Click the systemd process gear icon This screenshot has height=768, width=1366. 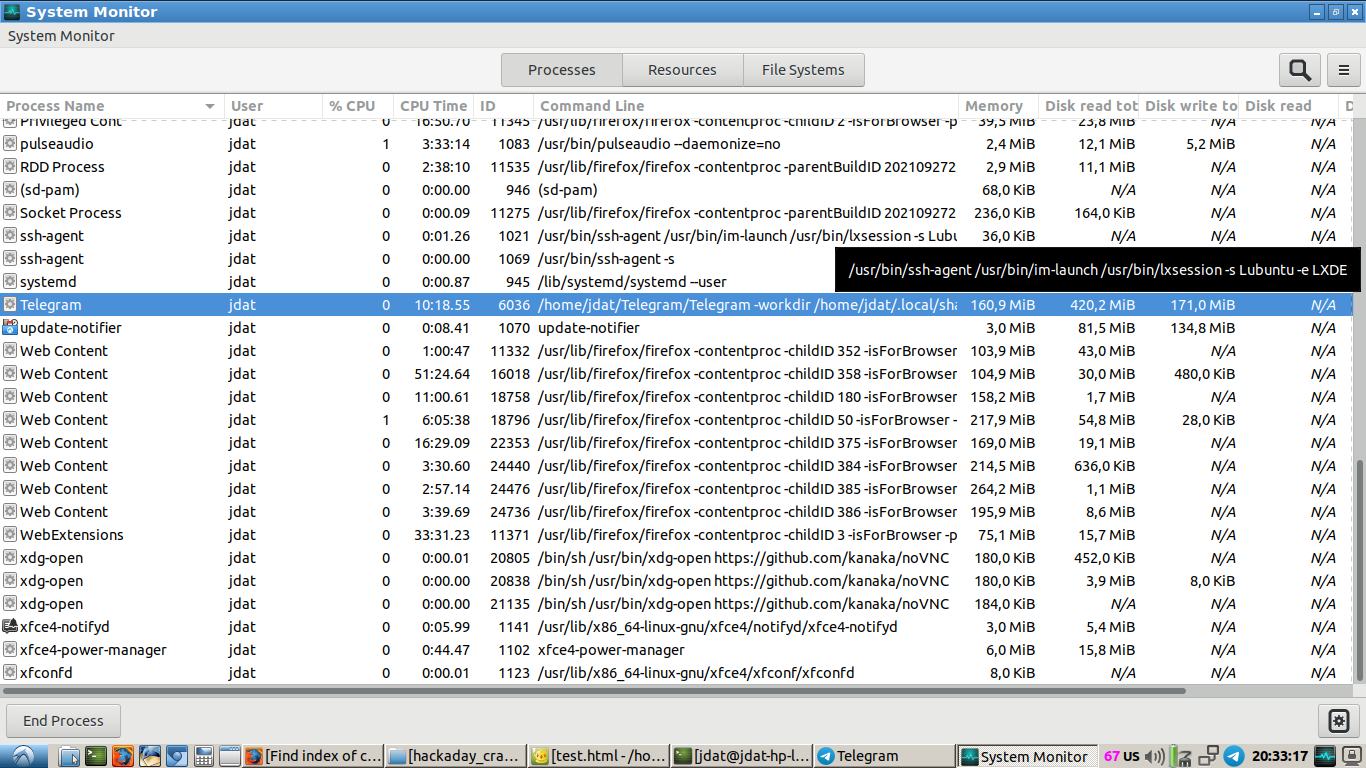pos(10,281)
